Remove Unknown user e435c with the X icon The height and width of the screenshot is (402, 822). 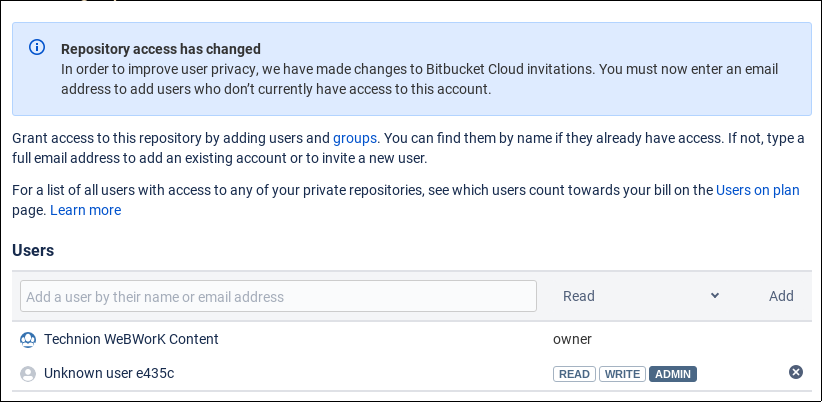coord(796,372)
